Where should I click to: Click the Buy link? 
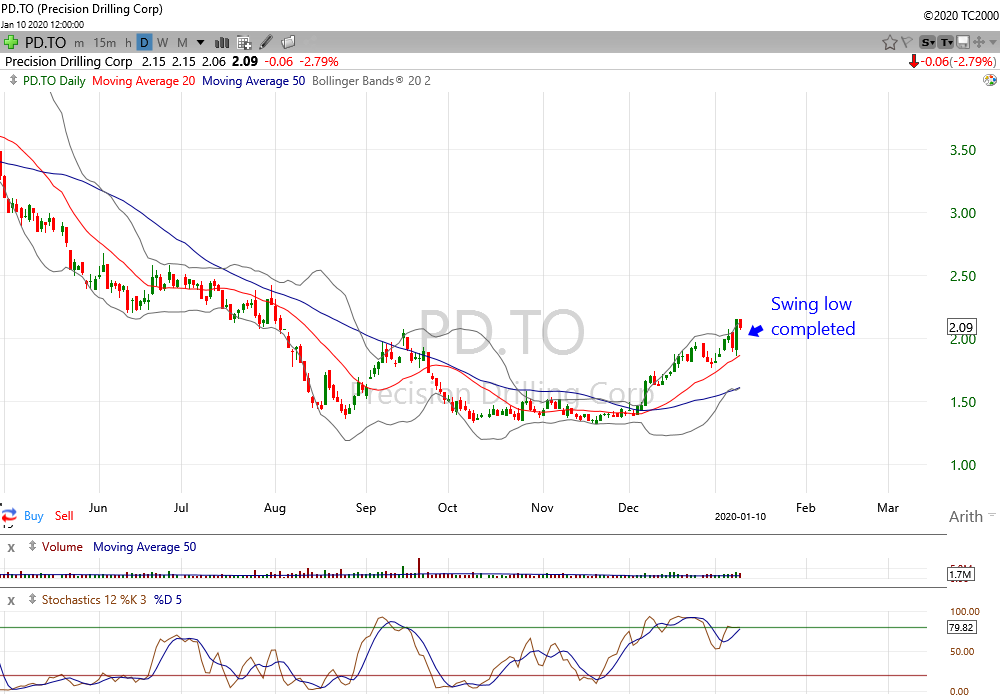click(34, 516)
